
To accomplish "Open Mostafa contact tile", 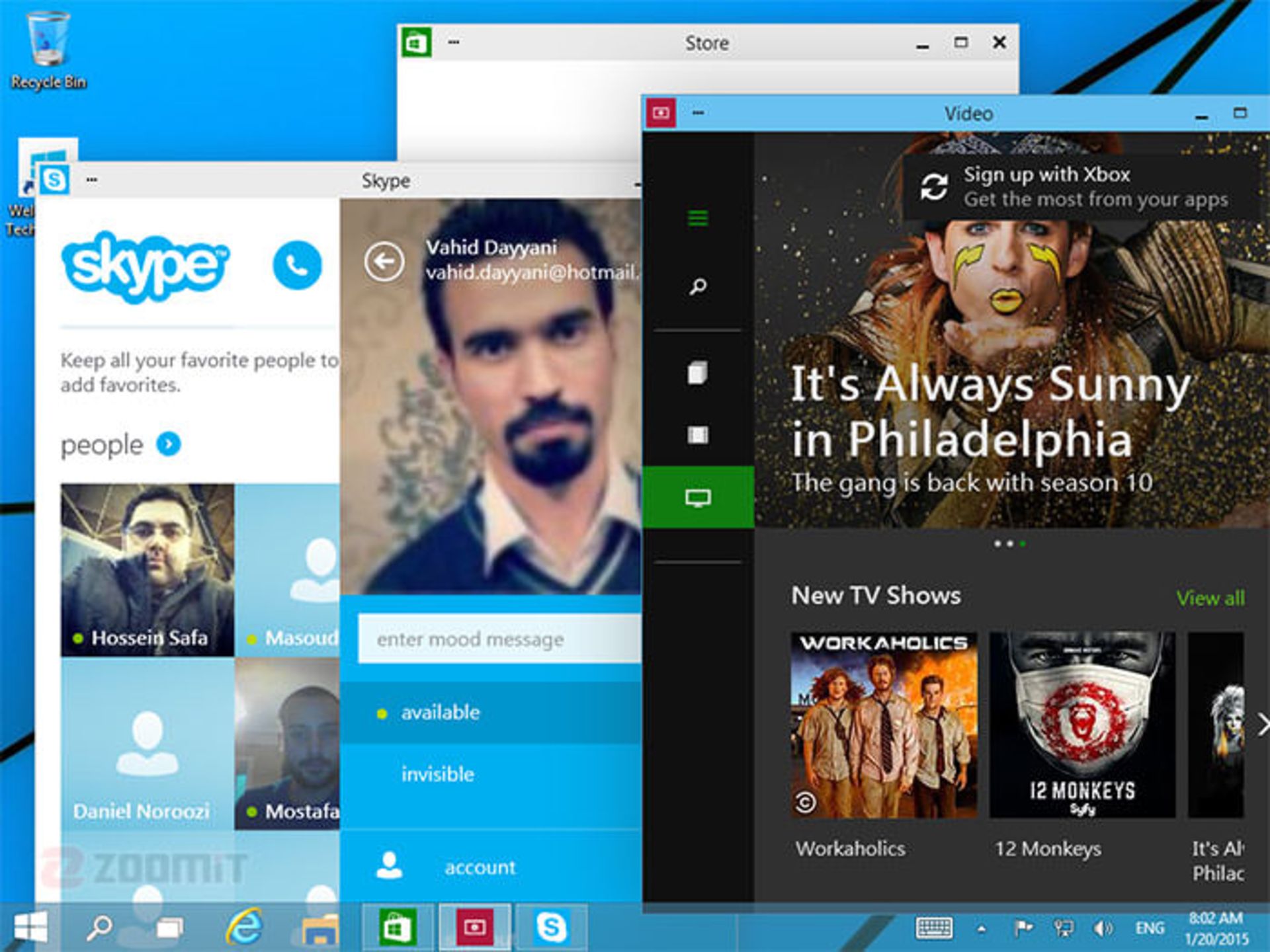I will pos(287,744).
